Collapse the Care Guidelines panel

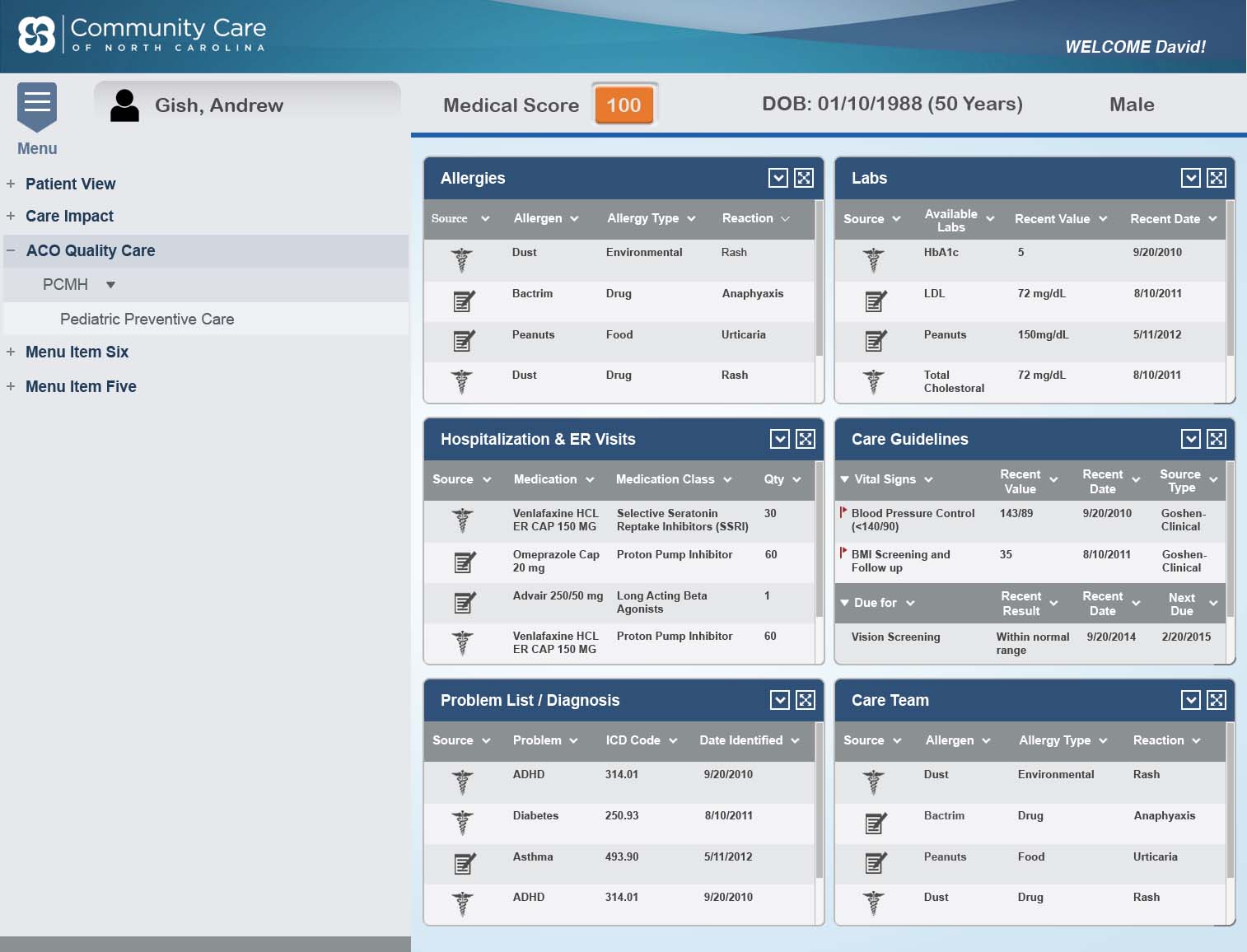click(1190, 439)
